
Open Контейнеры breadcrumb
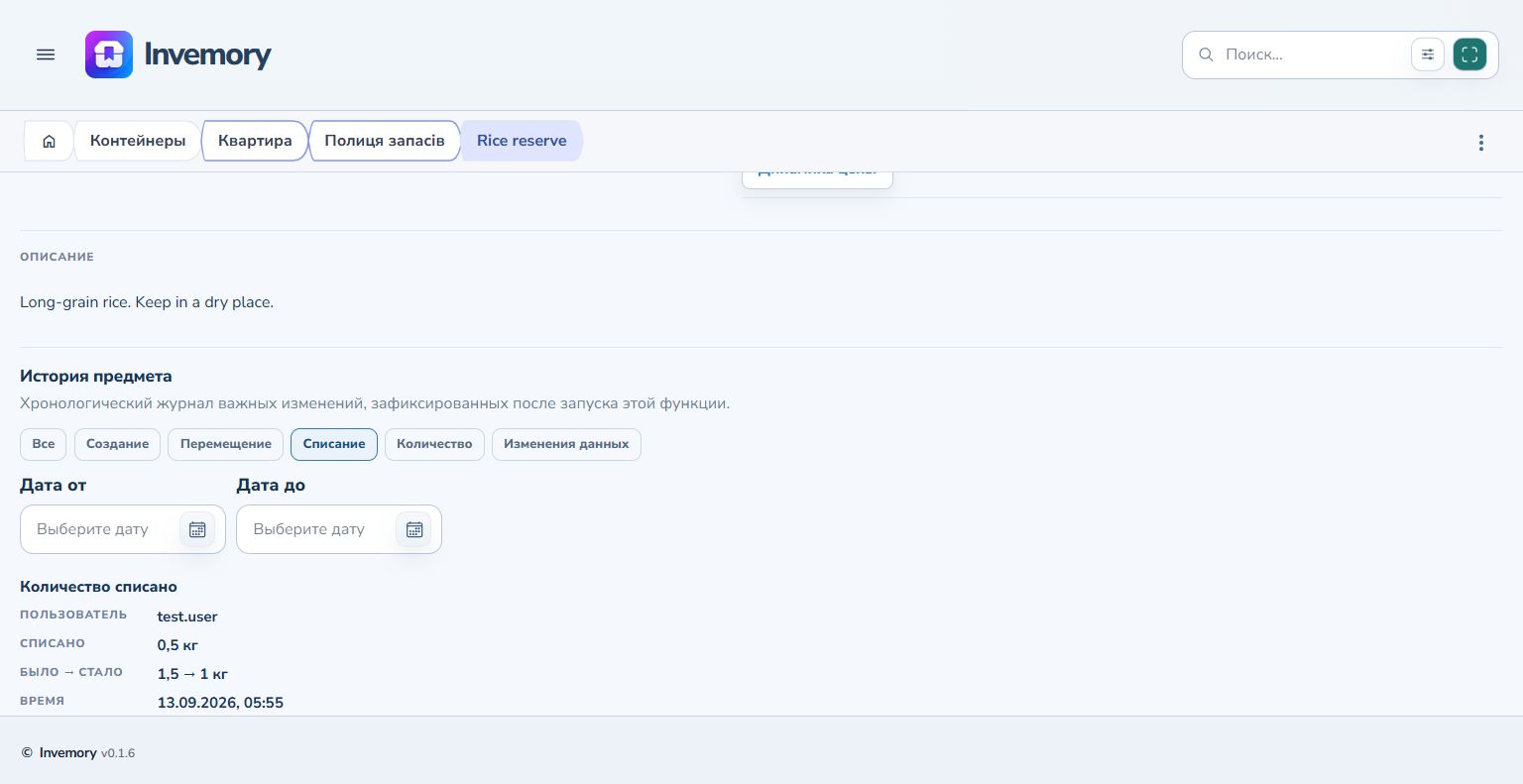point(138,141)
